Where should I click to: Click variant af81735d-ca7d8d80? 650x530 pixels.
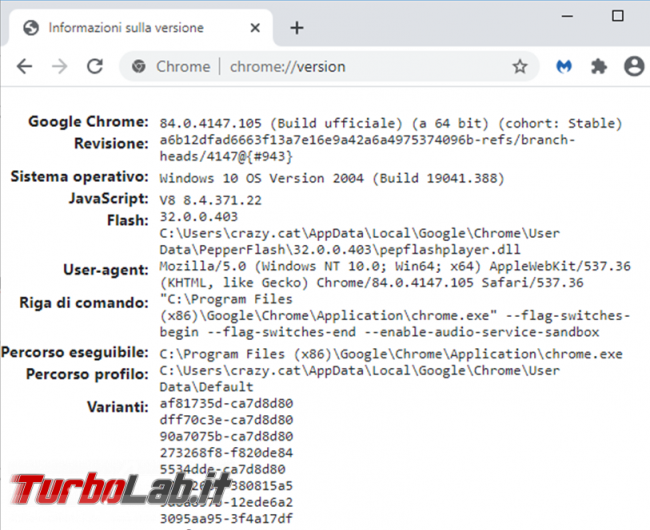(226, 403)
